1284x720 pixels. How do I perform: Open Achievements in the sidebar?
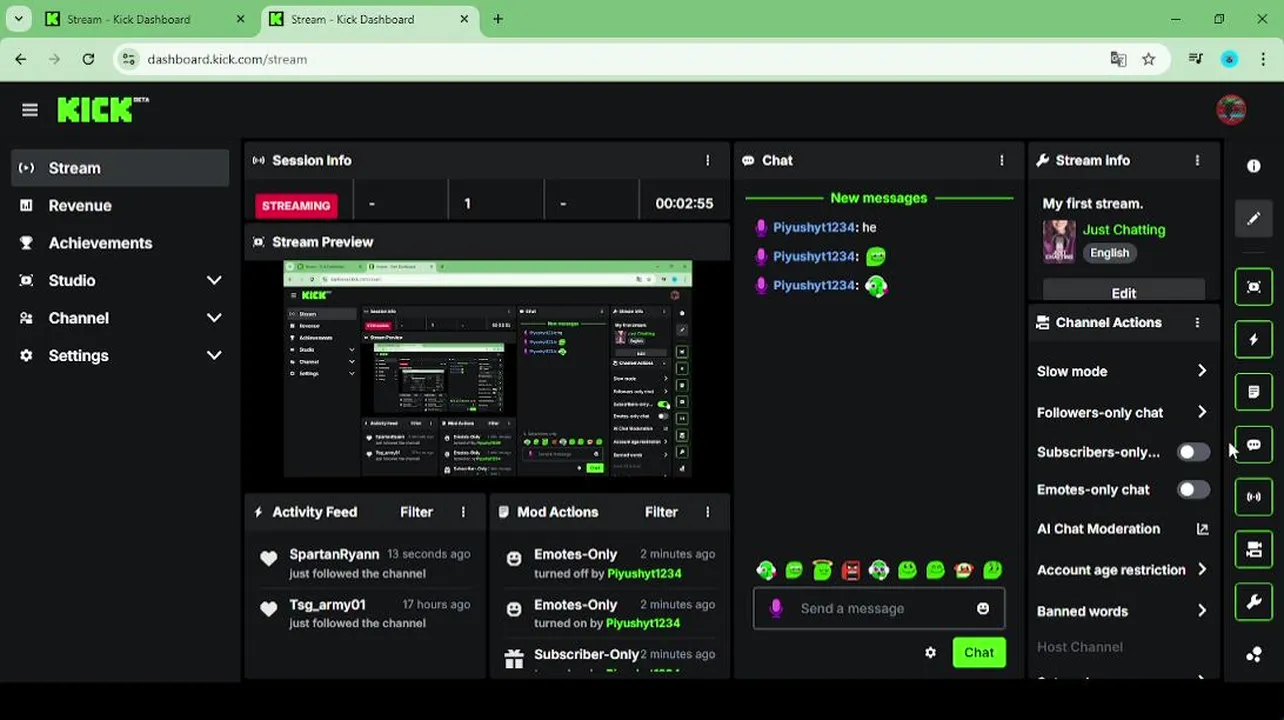(x=120, y=243)
